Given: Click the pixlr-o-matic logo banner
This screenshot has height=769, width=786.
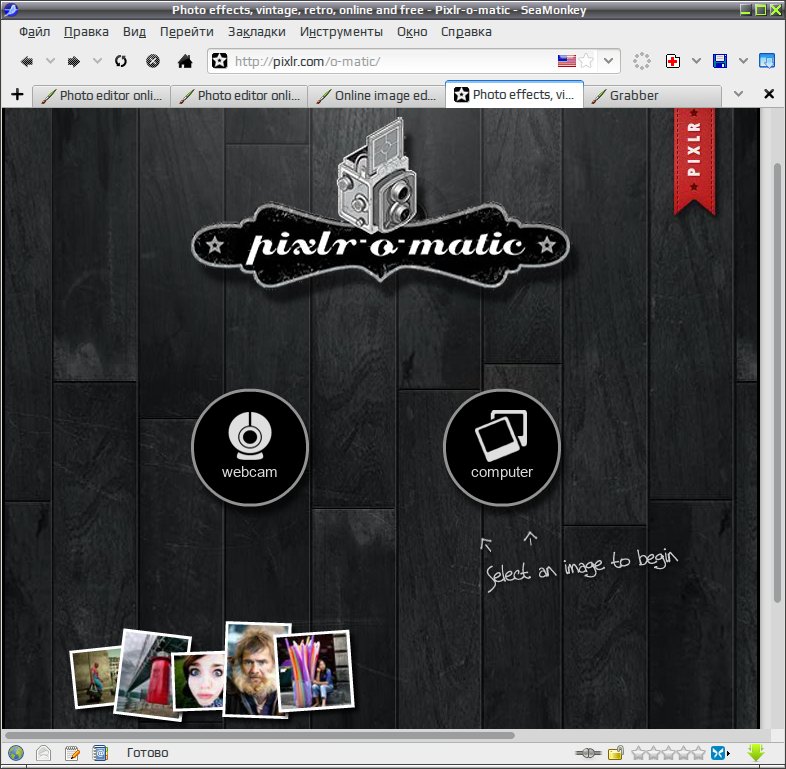Looking at the screenshot, I should click(x=380, y=246).
